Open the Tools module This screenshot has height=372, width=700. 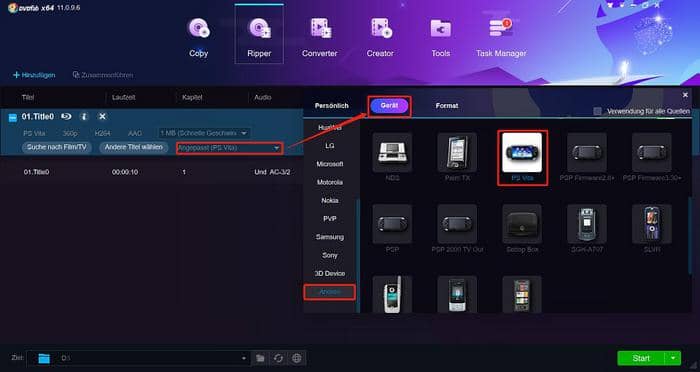point(441,38)
